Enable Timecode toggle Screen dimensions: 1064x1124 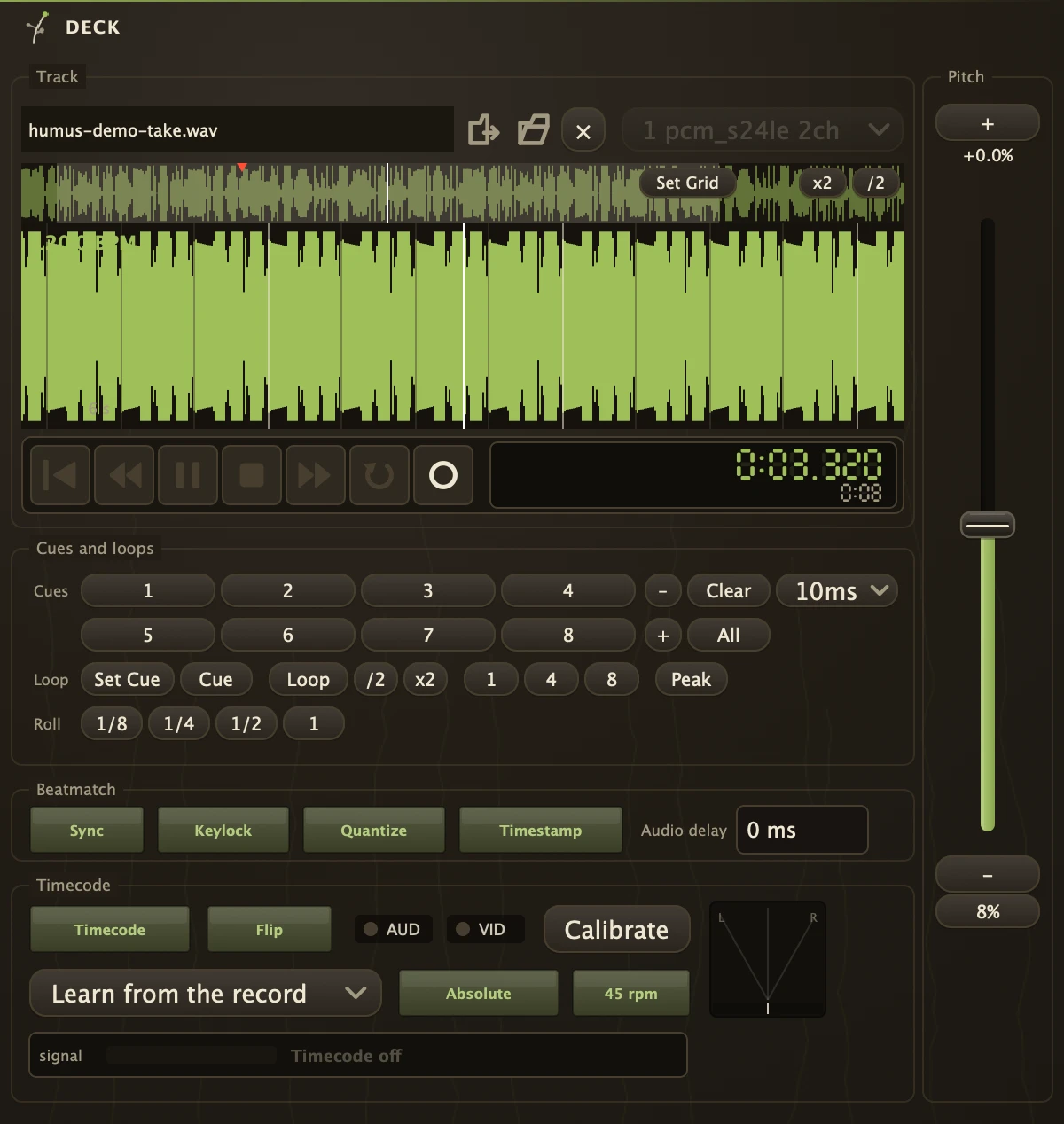tap(110, 930)
